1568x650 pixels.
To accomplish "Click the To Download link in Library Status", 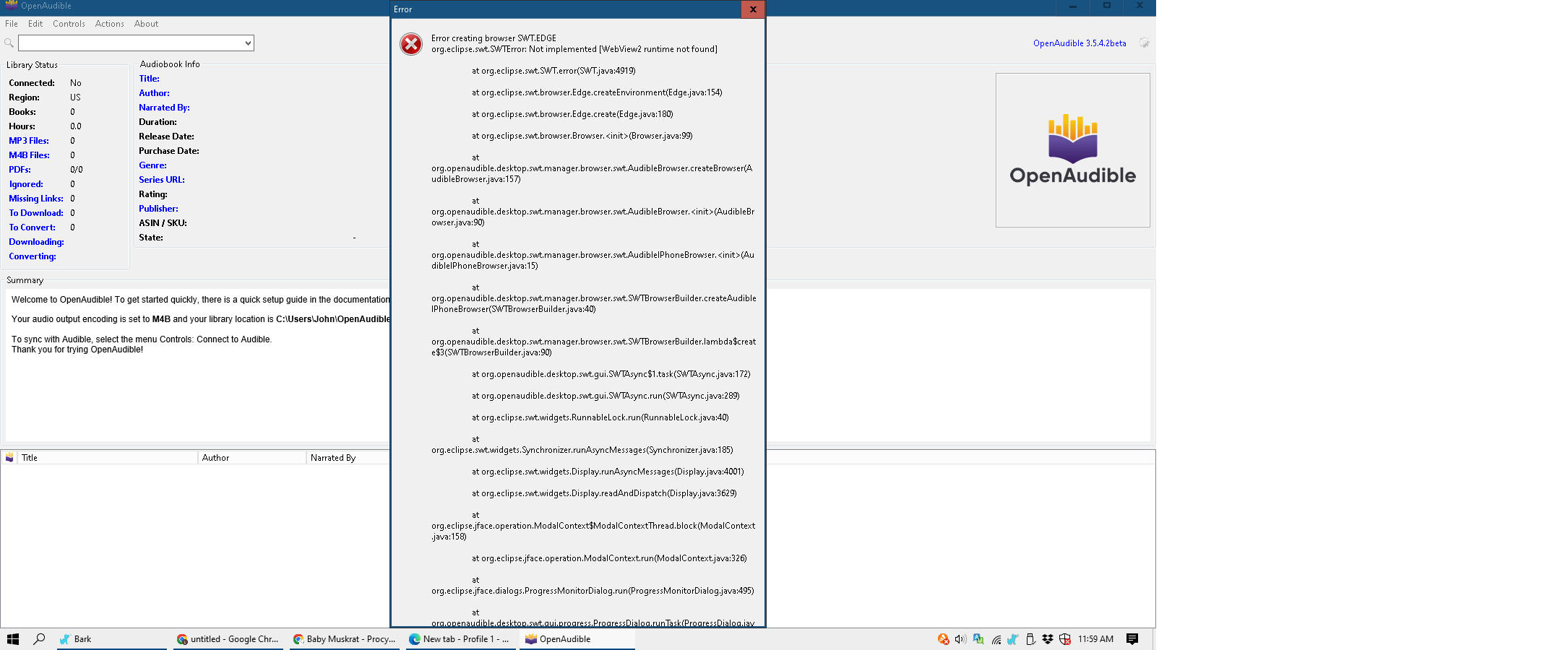I will 35,213.
